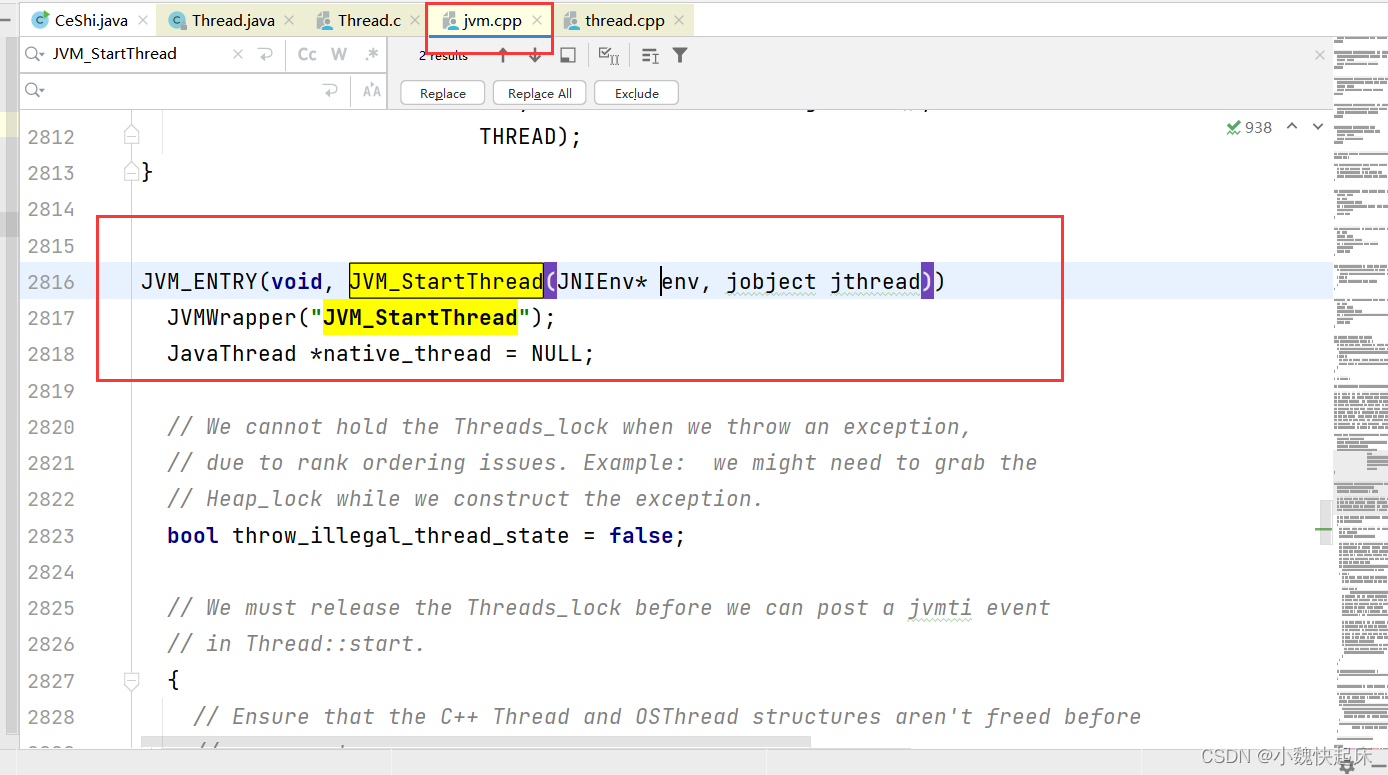Screen dimensions: 1388x775
Task: Open search results in find window icon
Action: (567, 55)
